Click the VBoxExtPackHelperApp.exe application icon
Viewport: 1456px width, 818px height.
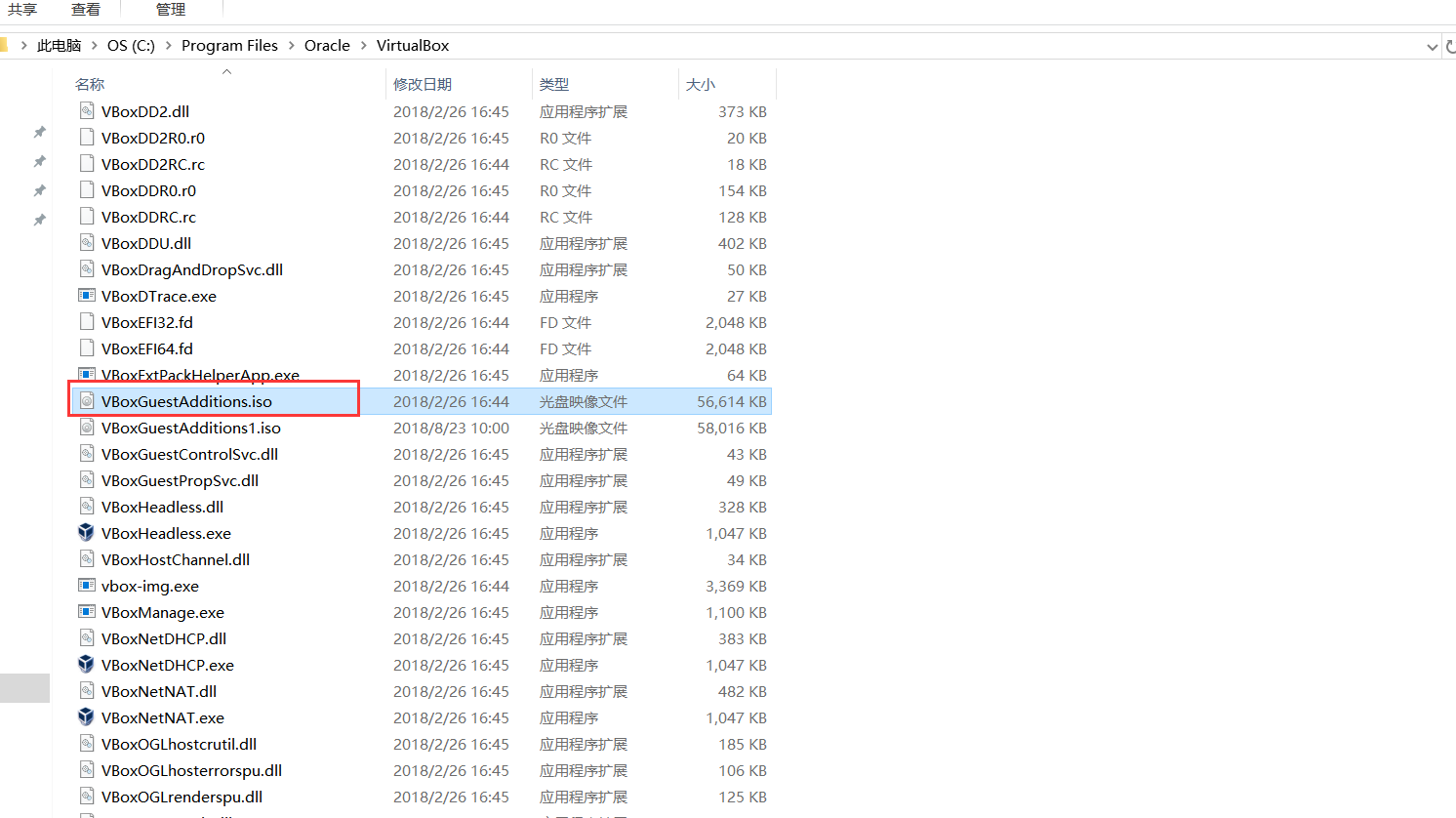(x=87, y=375)
